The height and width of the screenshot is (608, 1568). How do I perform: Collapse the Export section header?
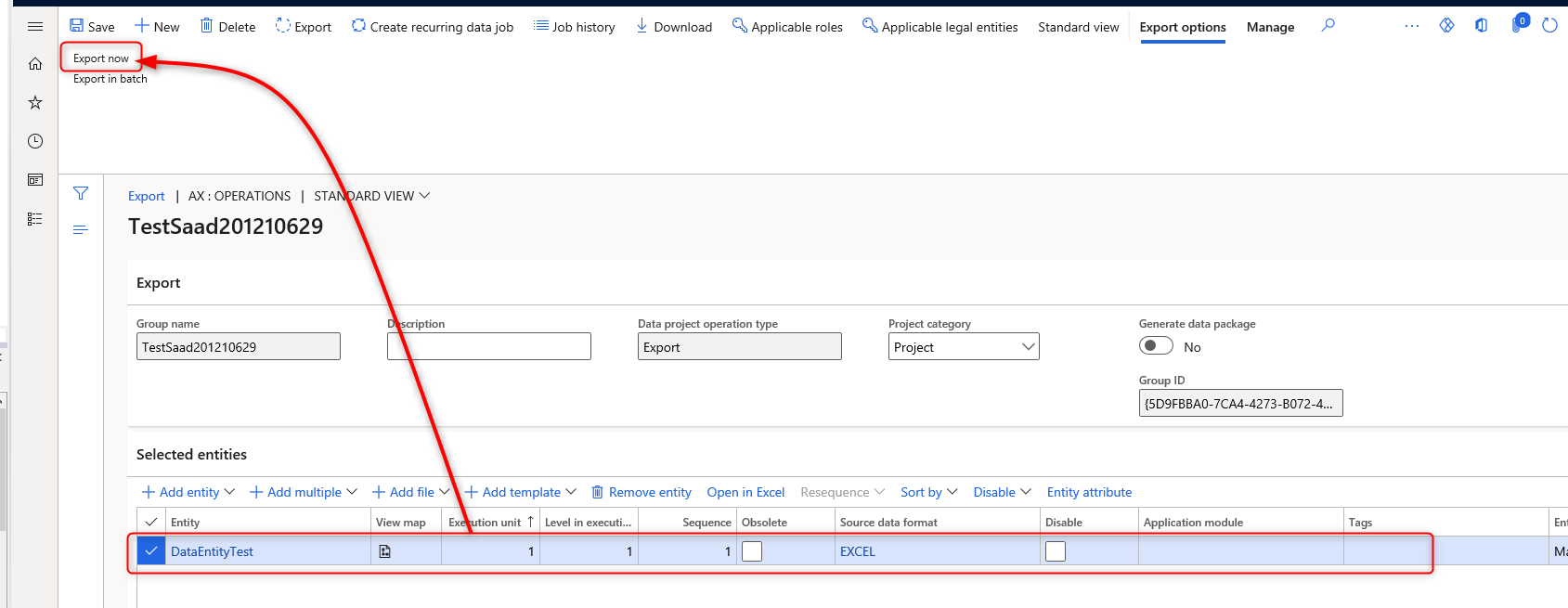pyautogui.click(x=159, y=283)
